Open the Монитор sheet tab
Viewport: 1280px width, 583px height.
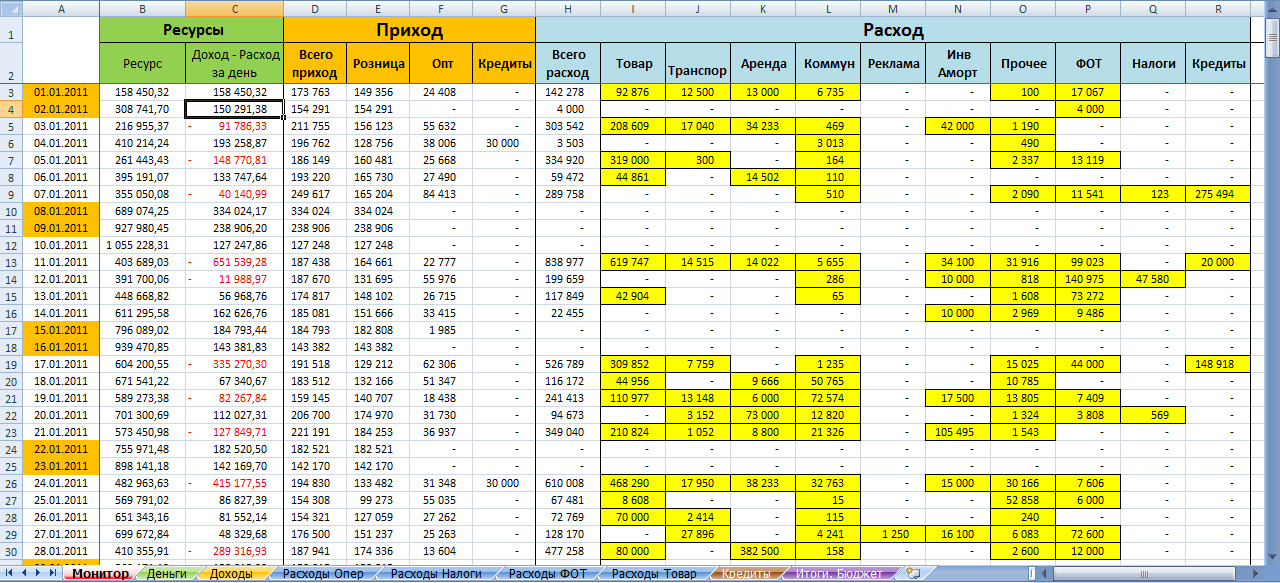coord(100,574)
